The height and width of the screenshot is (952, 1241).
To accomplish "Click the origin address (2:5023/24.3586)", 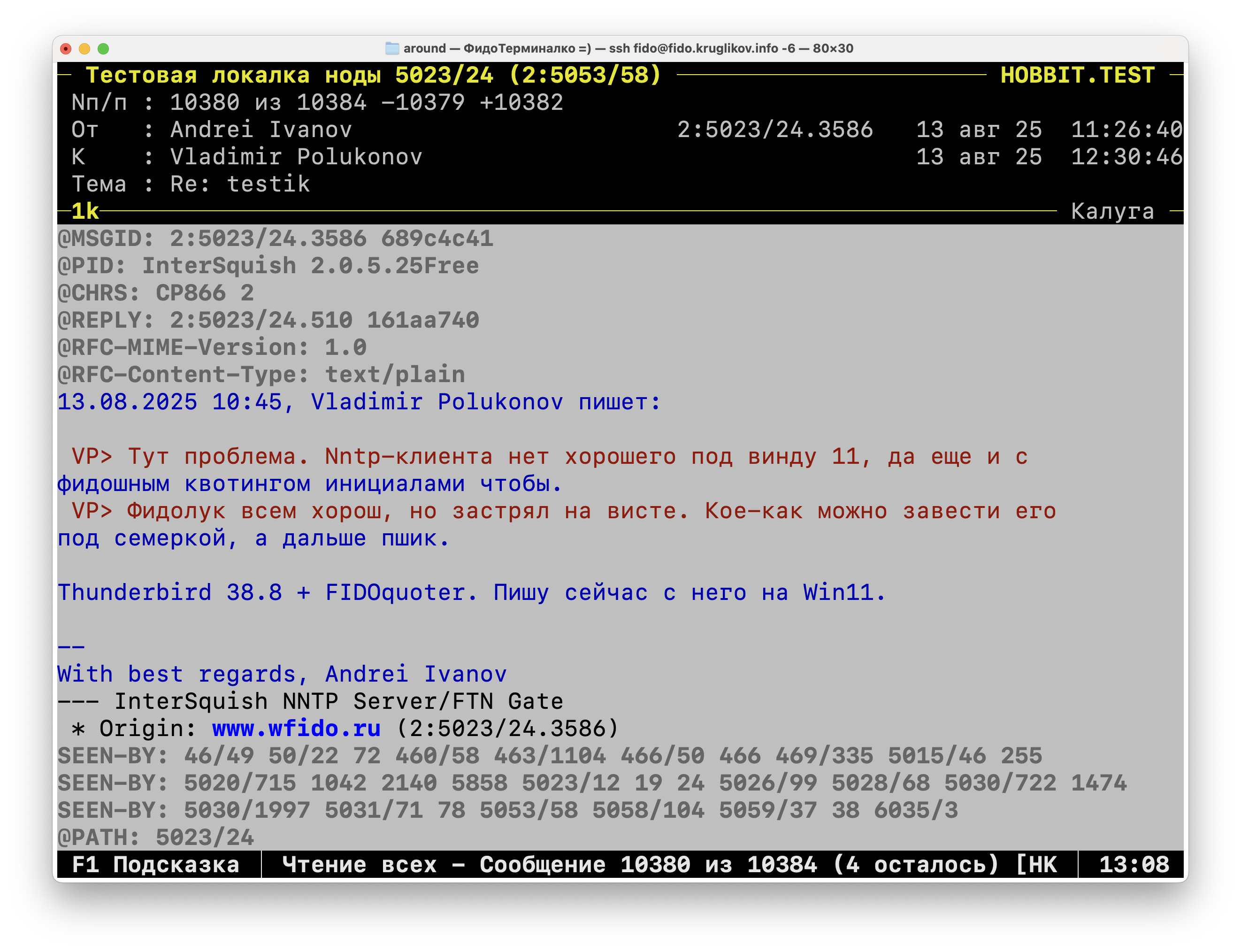I will pos(507,729).
